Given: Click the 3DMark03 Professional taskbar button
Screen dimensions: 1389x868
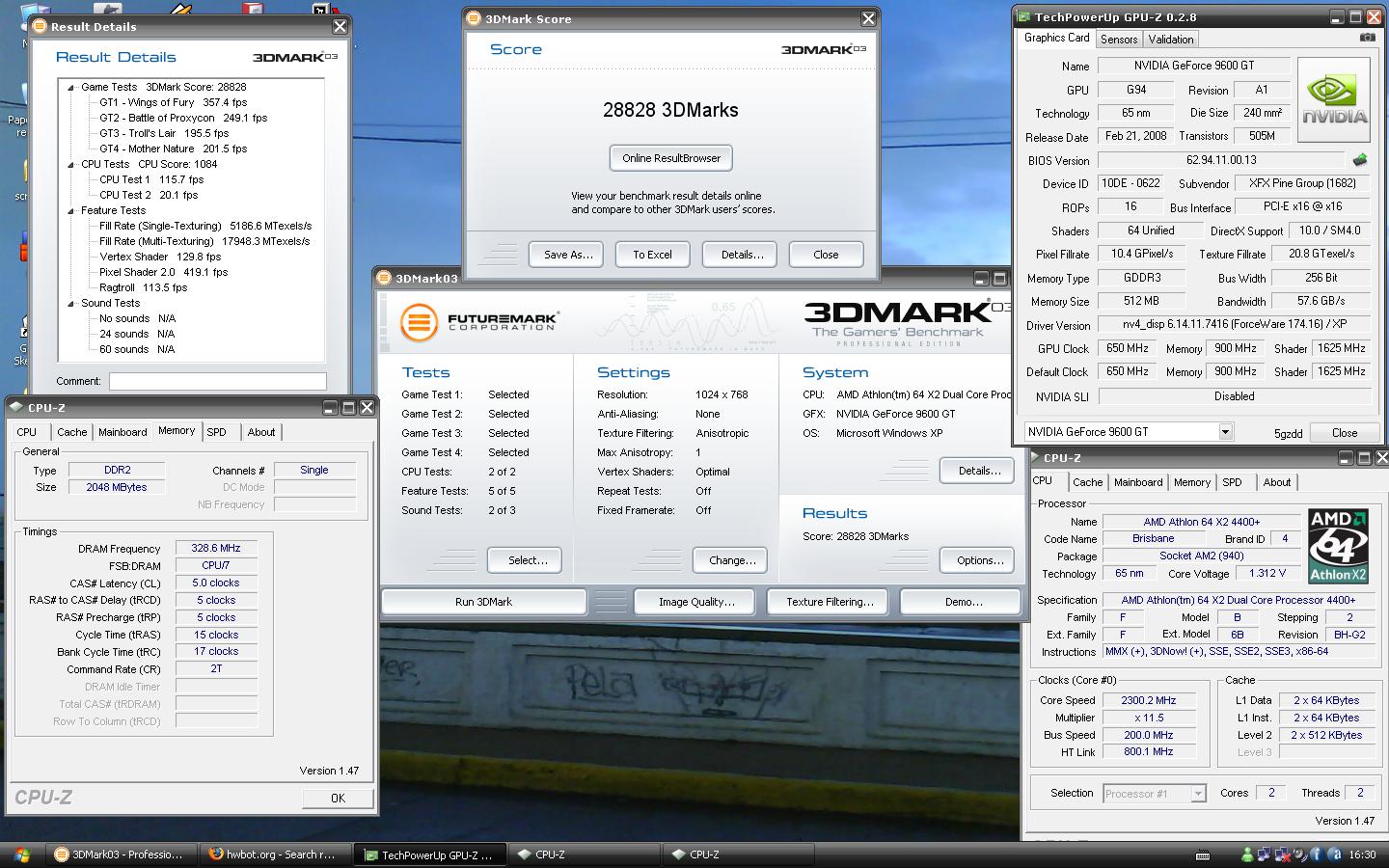Looking at the screenshot, I should point(121,854).
